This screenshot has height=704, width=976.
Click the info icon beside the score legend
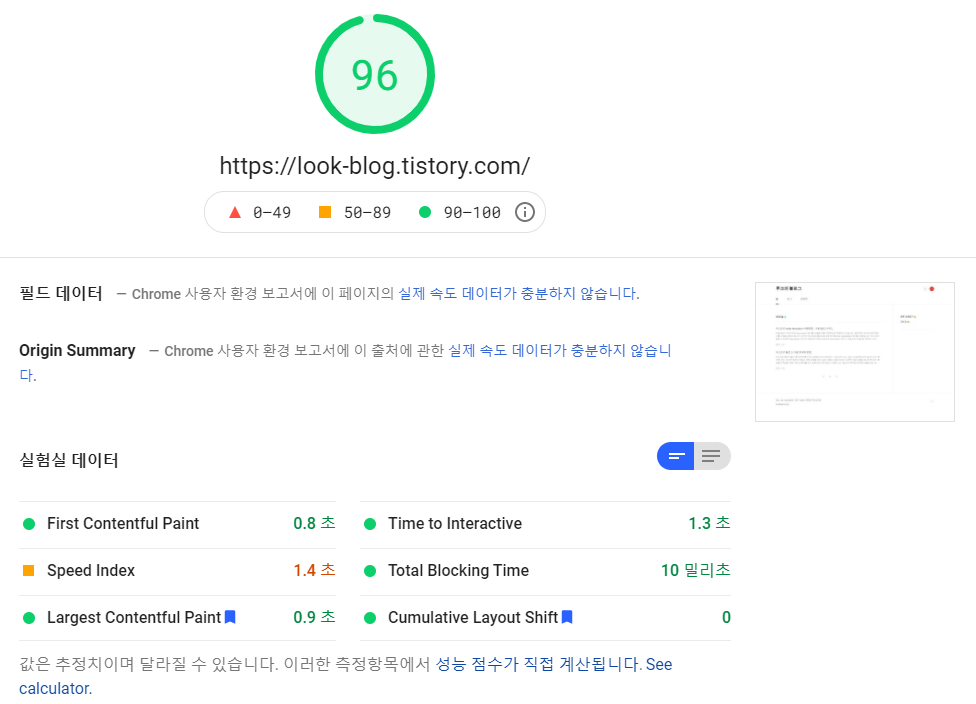click(x=527, y=211)
